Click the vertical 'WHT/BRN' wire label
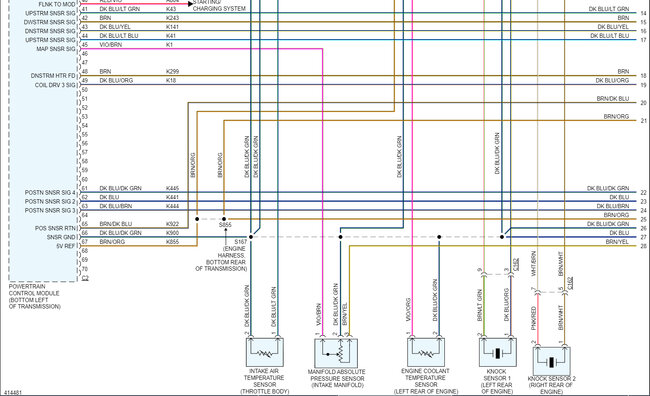This screenshot has height=396, width=650. (x=534, y=263)
